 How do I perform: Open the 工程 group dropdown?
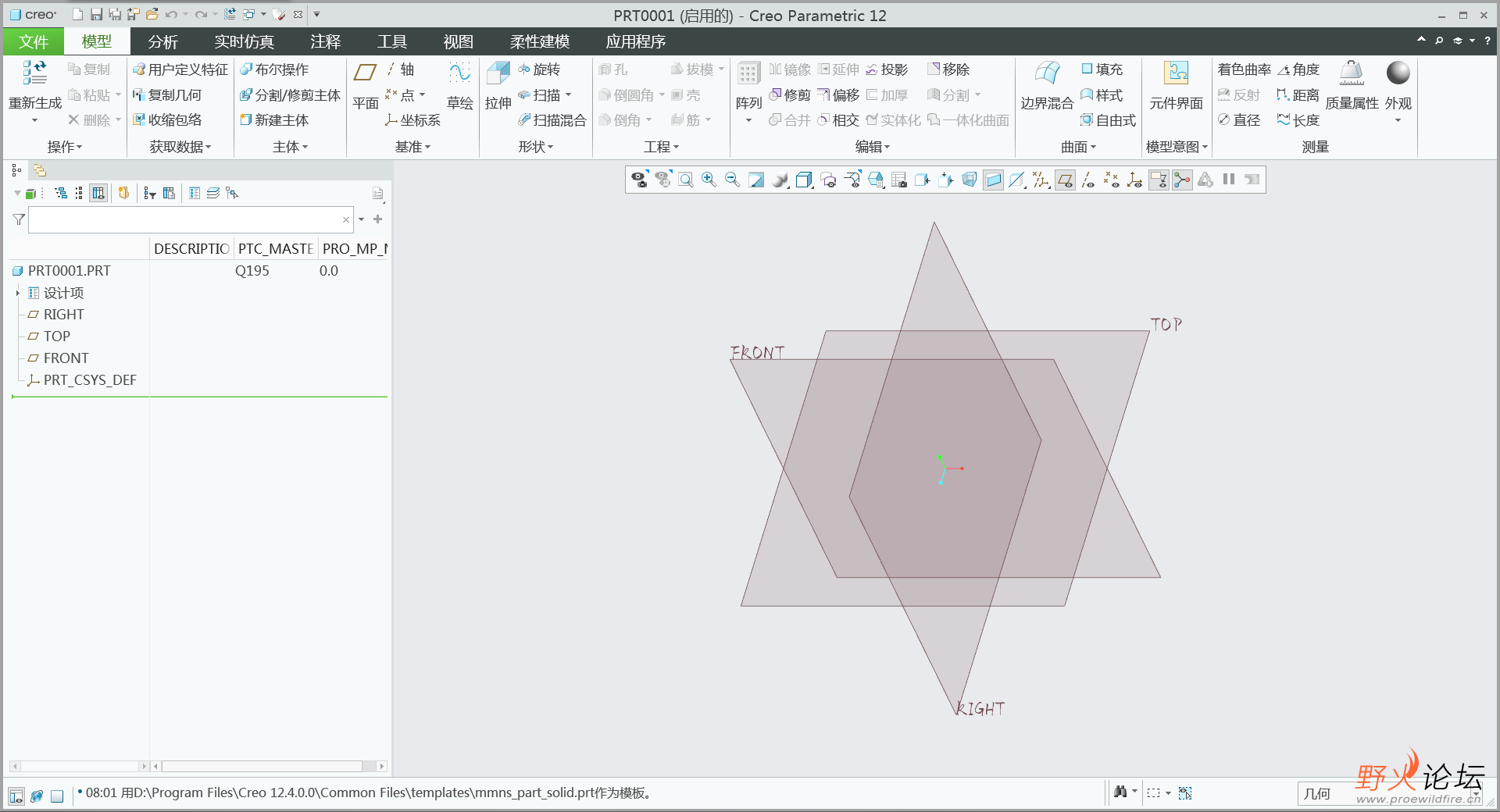click(x=661, y=147)
